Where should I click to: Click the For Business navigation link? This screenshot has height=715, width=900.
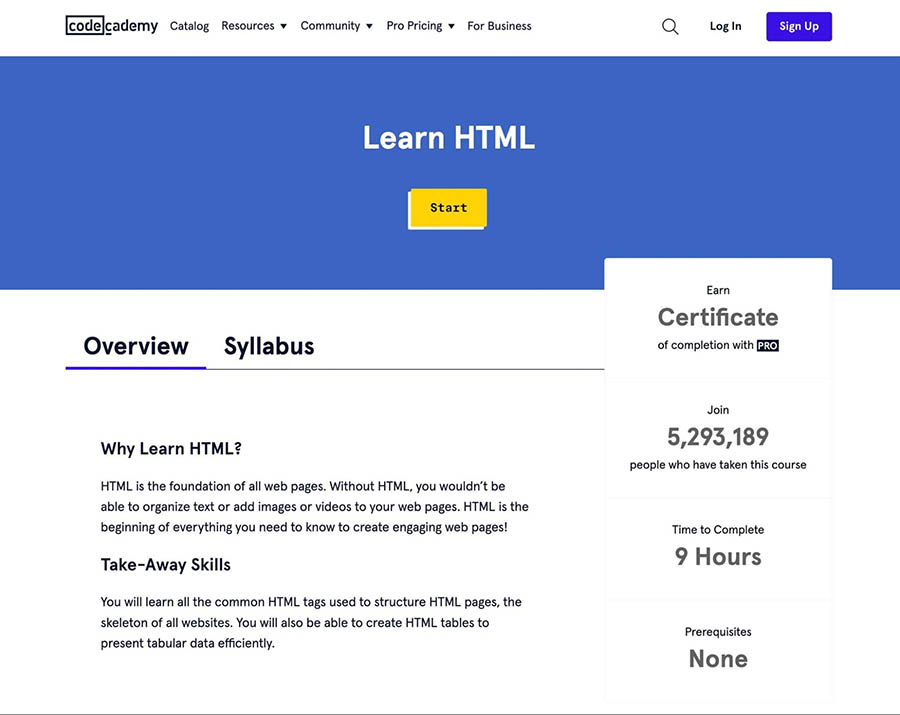pos(499,26)
